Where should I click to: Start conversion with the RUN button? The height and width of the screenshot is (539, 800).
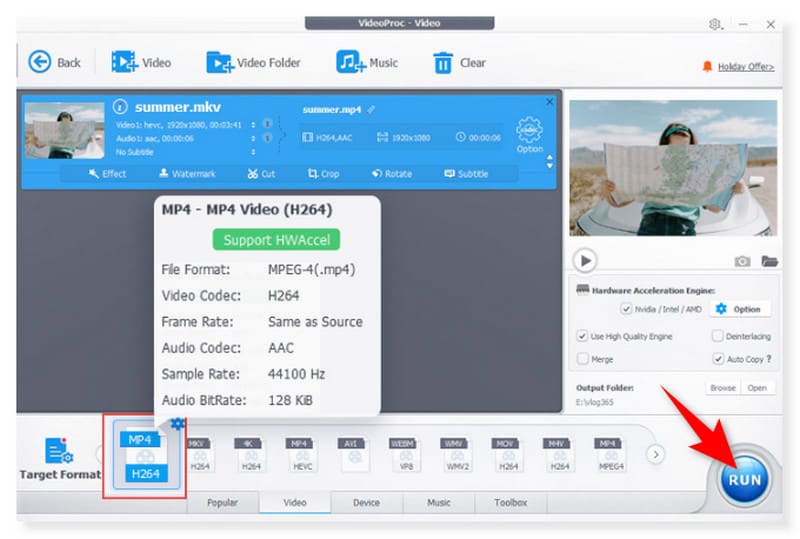(x=744, y=480)
